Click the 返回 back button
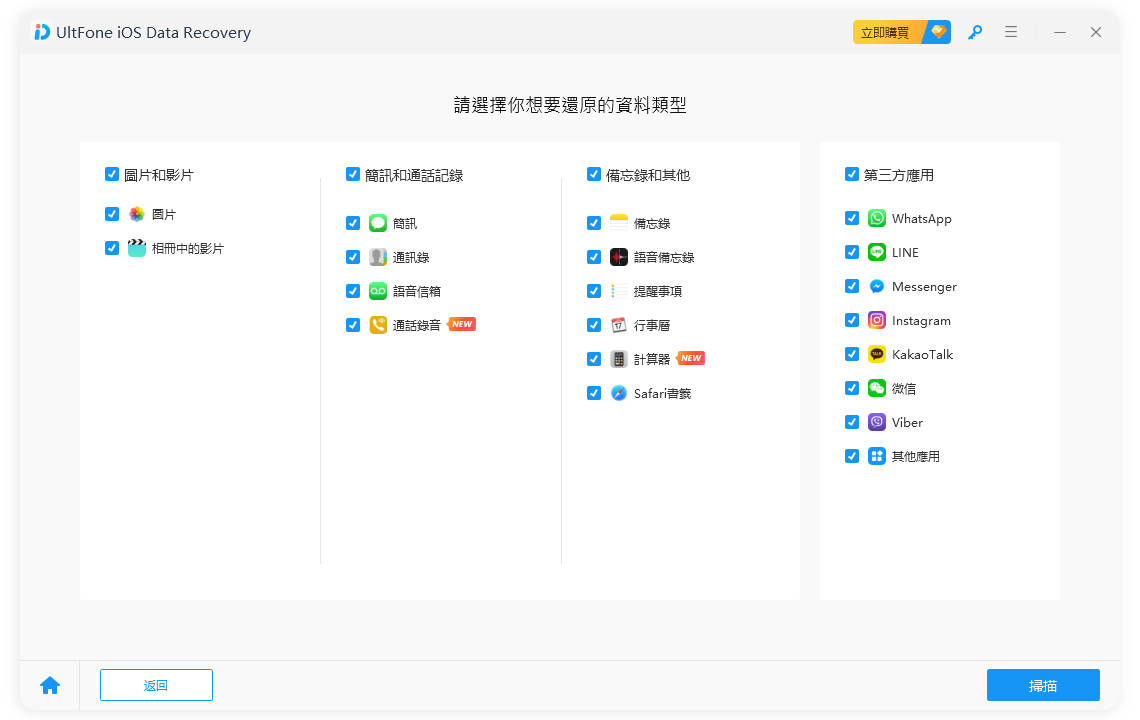The image size is (1140, 720). (x=156, y=685)
